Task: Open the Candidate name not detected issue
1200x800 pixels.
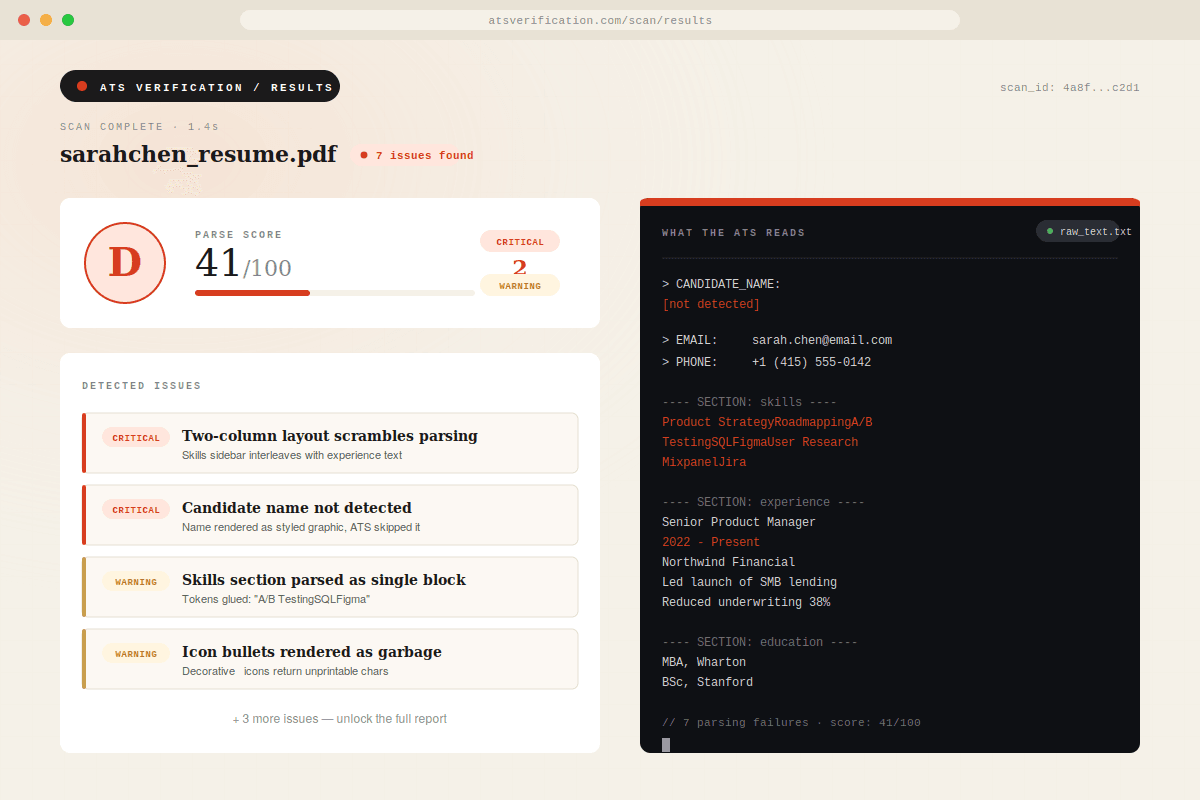Action: [x=330, y=515]
